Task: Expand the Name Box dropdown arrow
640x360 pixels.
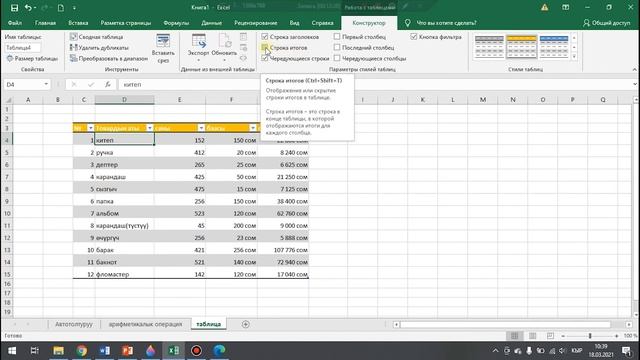Action: pos(46,84)
